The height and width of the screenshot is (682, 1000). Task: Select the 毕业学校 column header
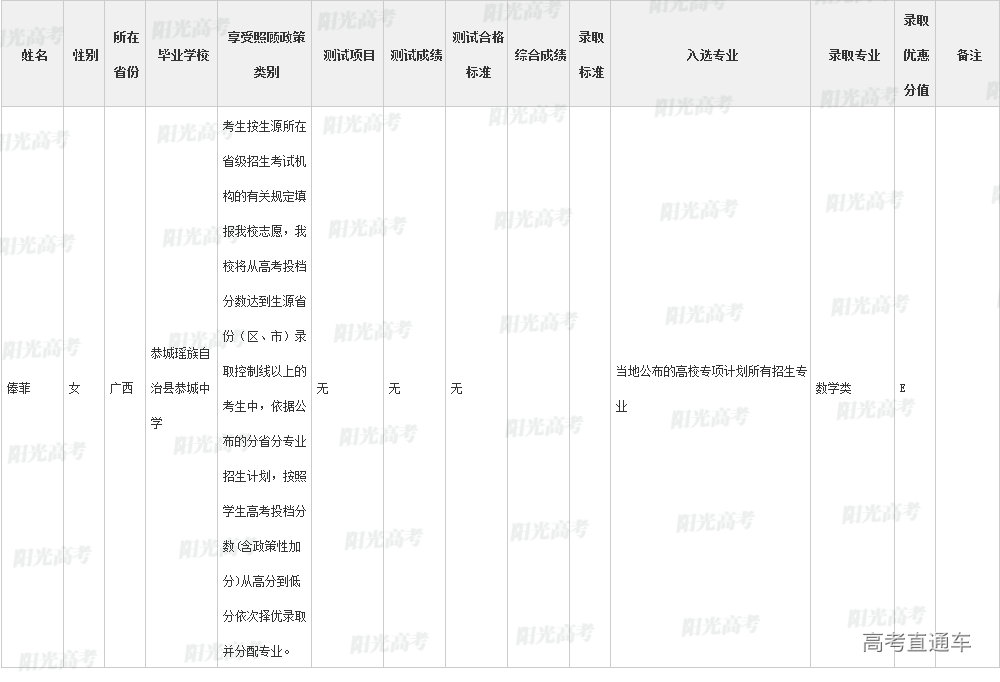(x=182, y=55)
